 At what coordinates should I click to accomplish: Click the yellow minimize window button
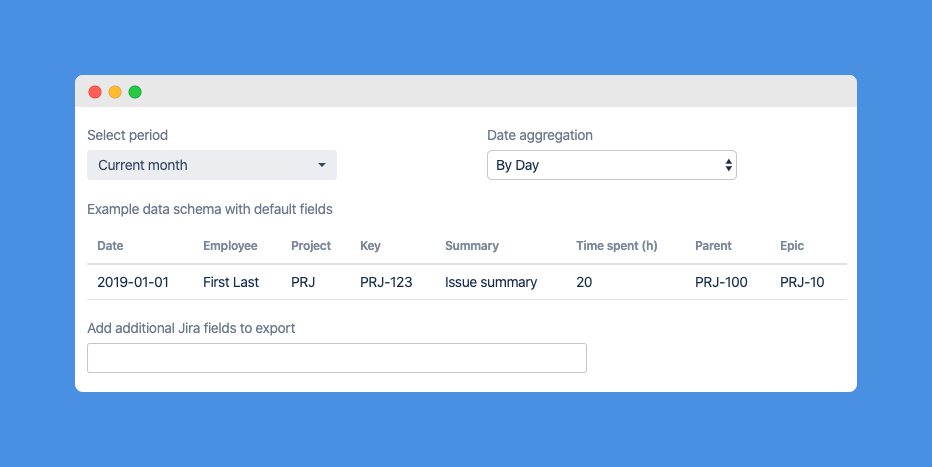click(x=115, y=91)
